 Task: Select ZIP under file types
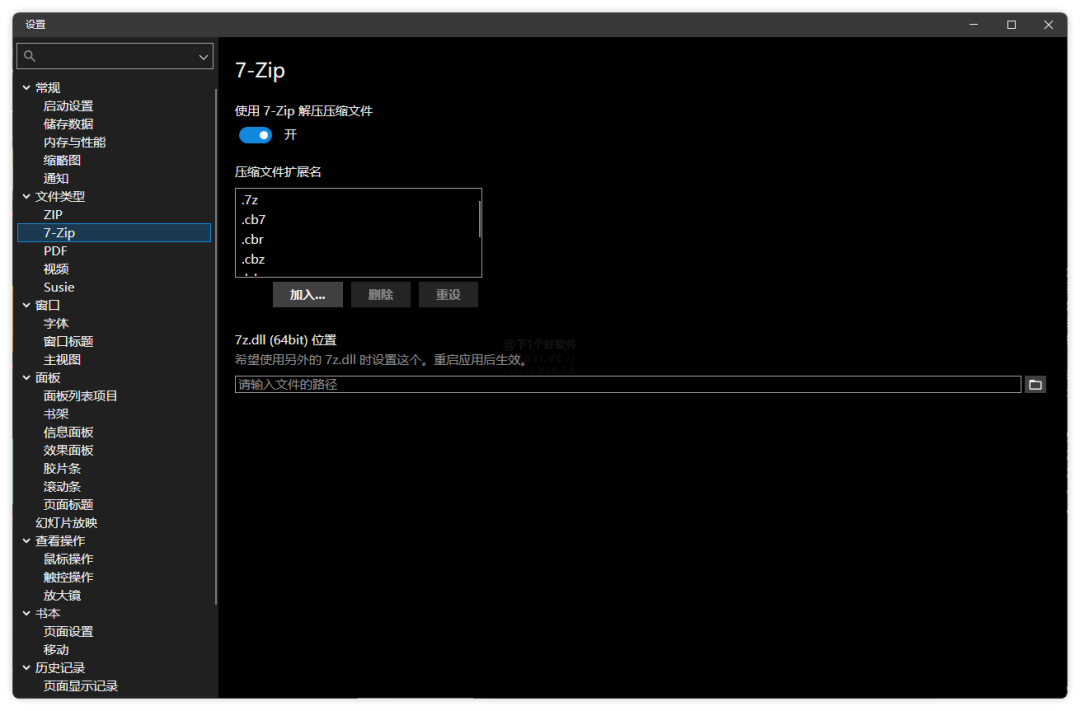coord(53,215)
